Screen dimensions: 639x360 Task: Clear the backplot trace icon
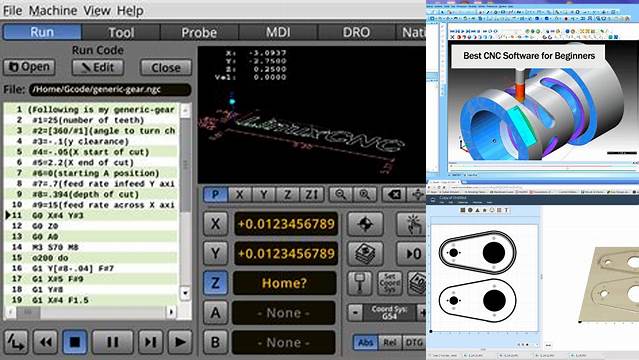(x=394, y=195)
